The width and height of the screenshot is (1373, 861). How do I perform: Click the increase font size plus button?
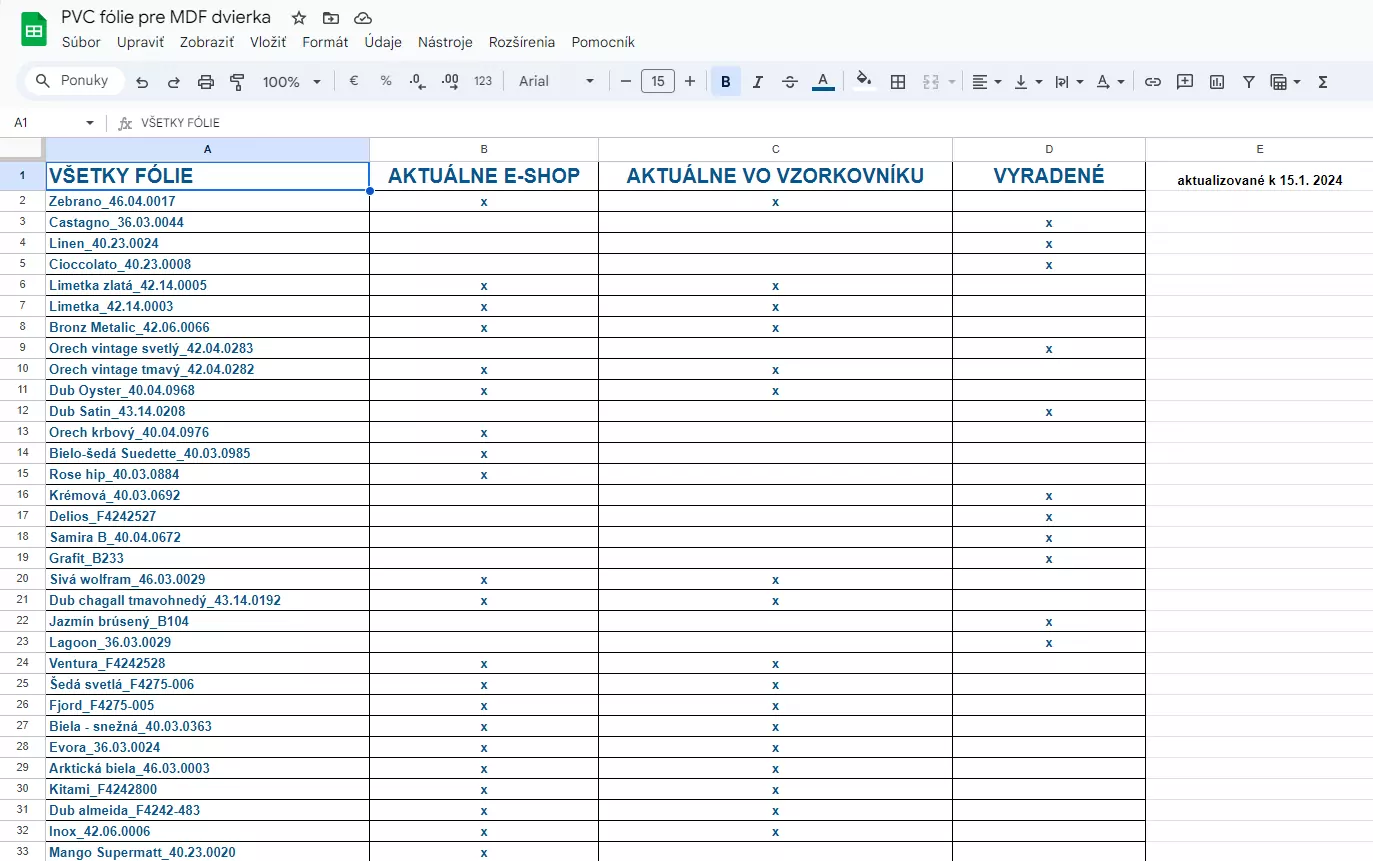689,82
